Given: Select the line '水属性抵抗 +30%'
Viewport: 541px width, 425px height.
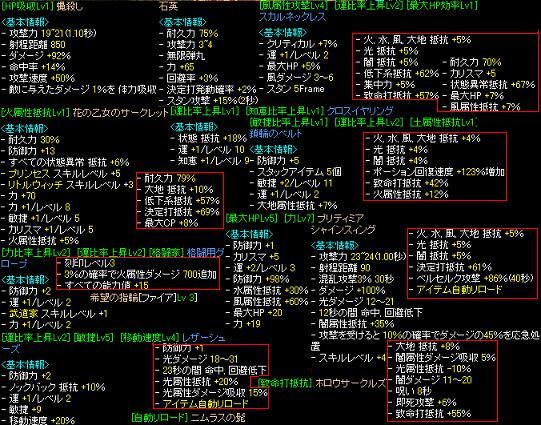Looking at the screenshot, I should 270,290.
